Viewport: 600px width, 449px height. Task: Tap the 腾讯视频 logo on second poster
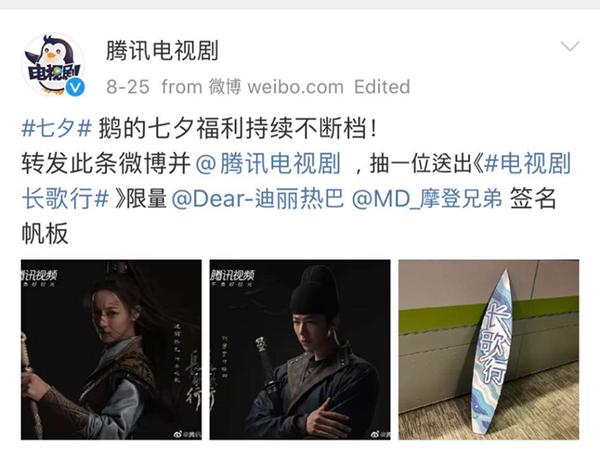[x=232, y=277]
